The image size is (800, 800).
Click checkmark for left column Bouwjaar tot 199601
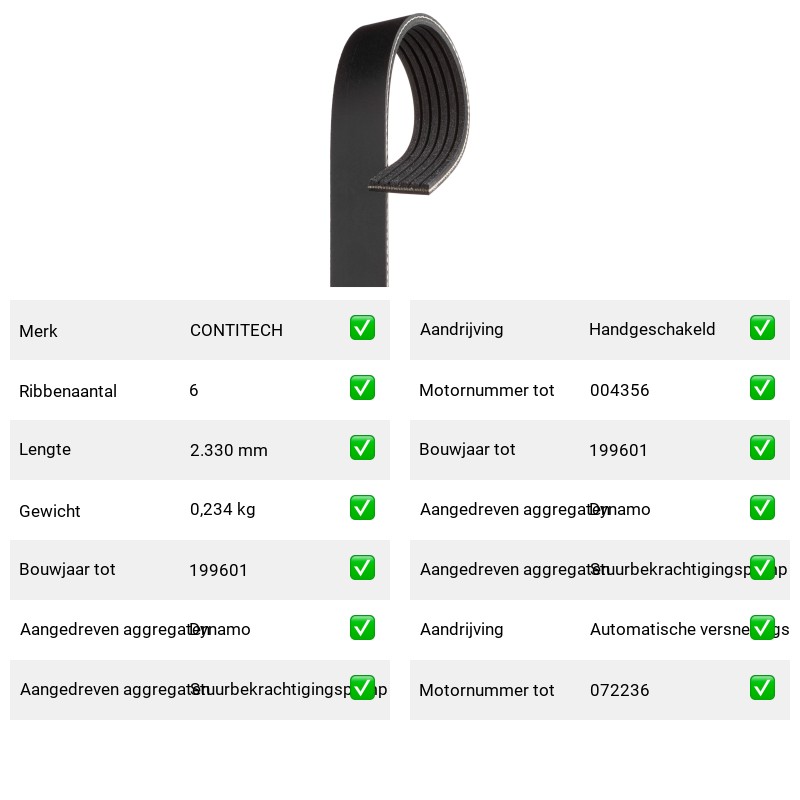pos(362,568)
